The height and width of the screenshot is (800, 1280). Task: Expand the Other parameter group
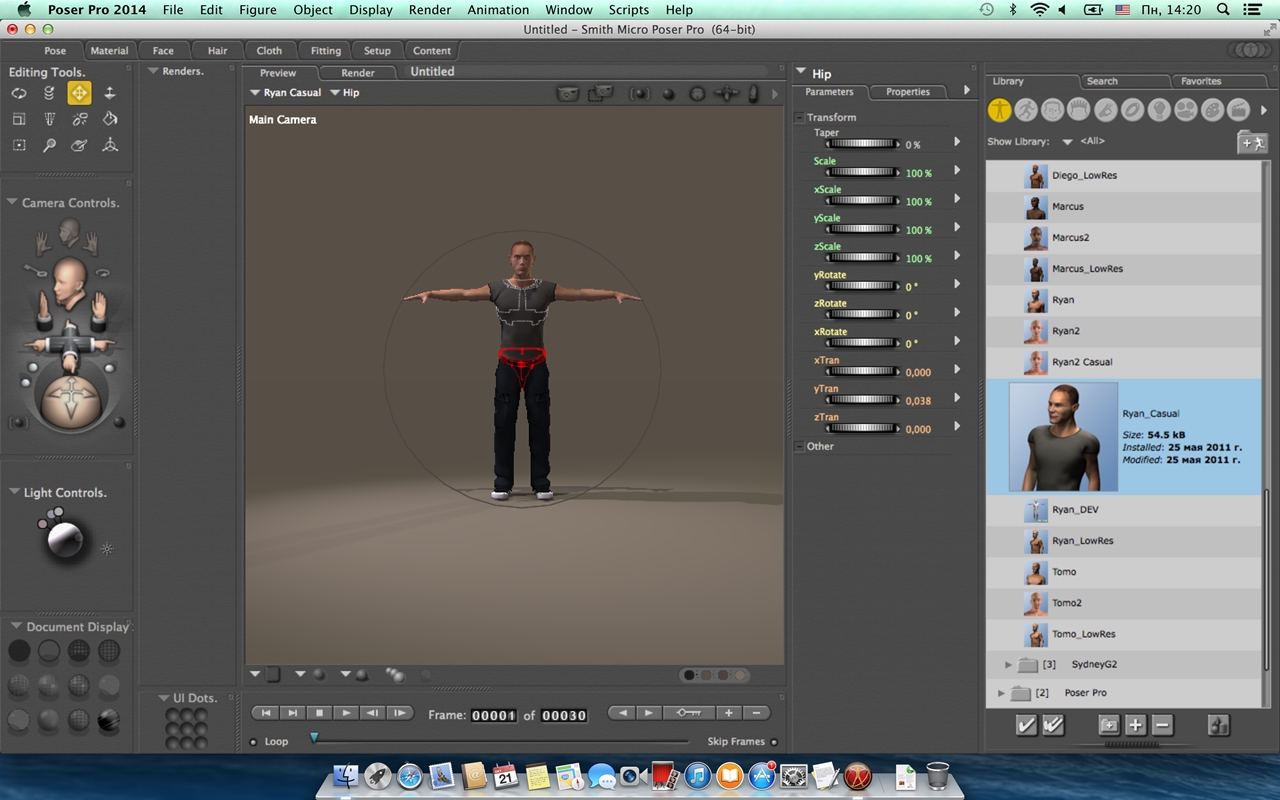pos(799,446)
